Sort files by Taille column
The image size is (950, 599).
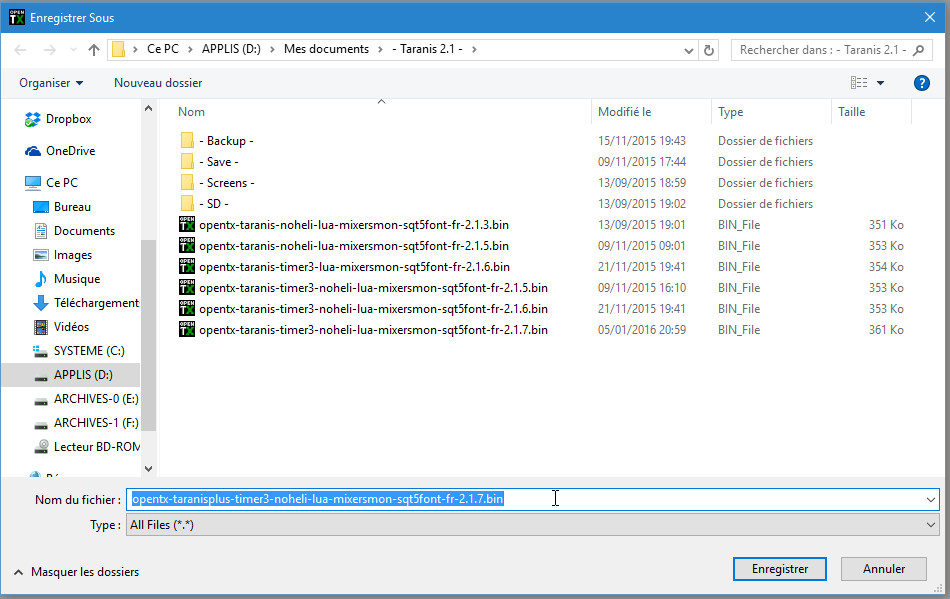[852, 111]
